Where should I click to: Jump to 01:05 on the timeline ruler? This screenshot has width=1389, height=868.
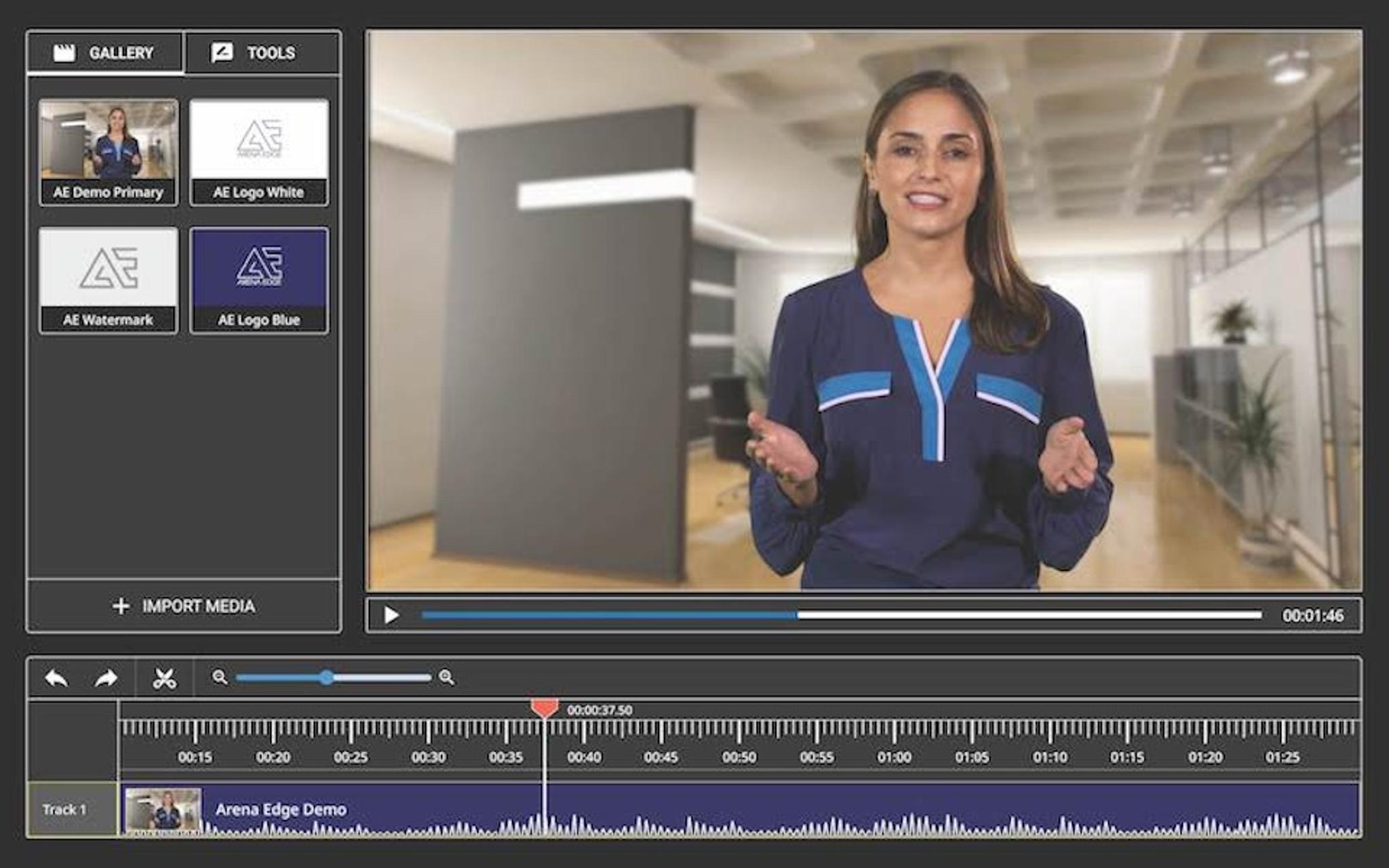tap(972, 757)
